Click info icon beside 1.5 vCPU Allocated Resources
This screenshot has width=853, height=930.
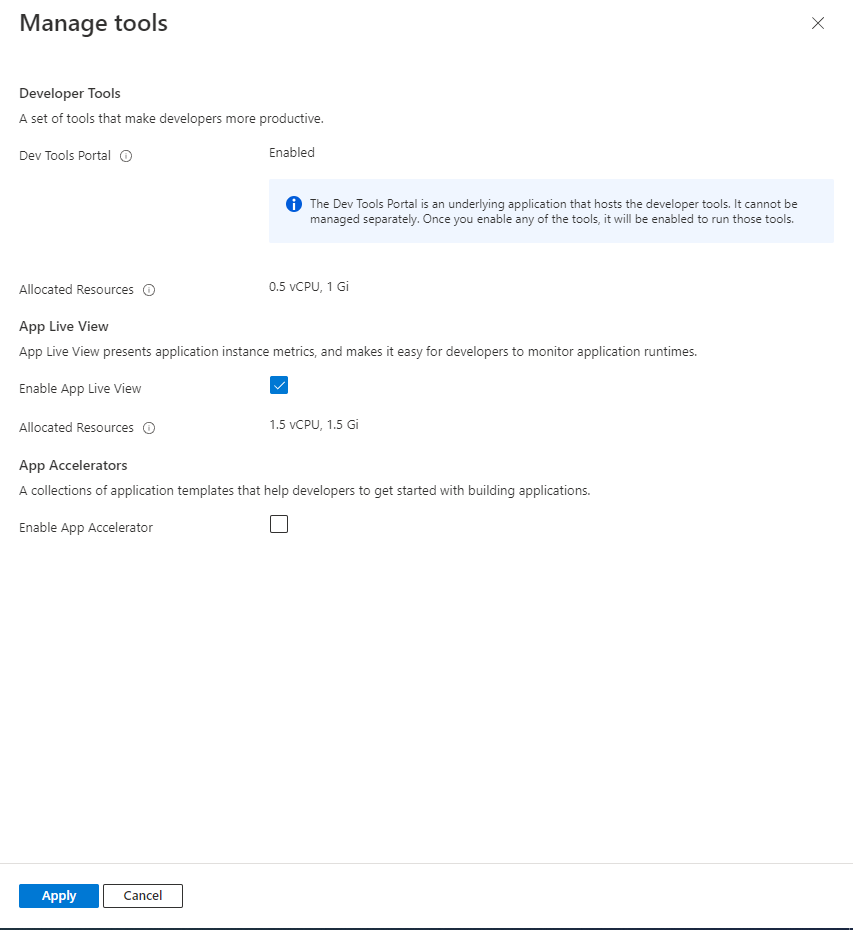(x=149, y=428)
